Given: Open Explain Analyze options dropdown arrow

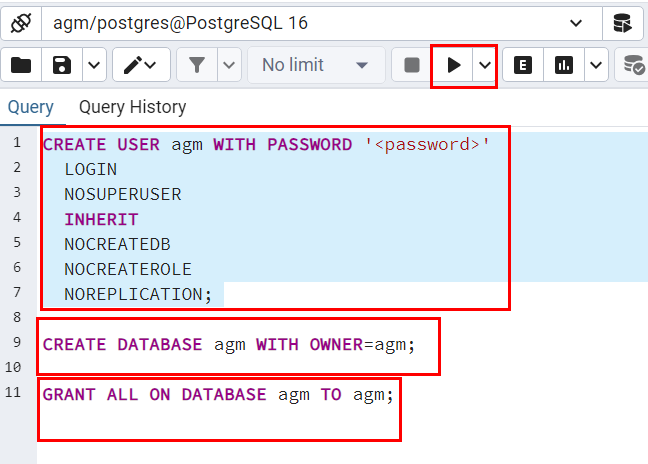Looking at the screenshot, I should coord(596,65).
